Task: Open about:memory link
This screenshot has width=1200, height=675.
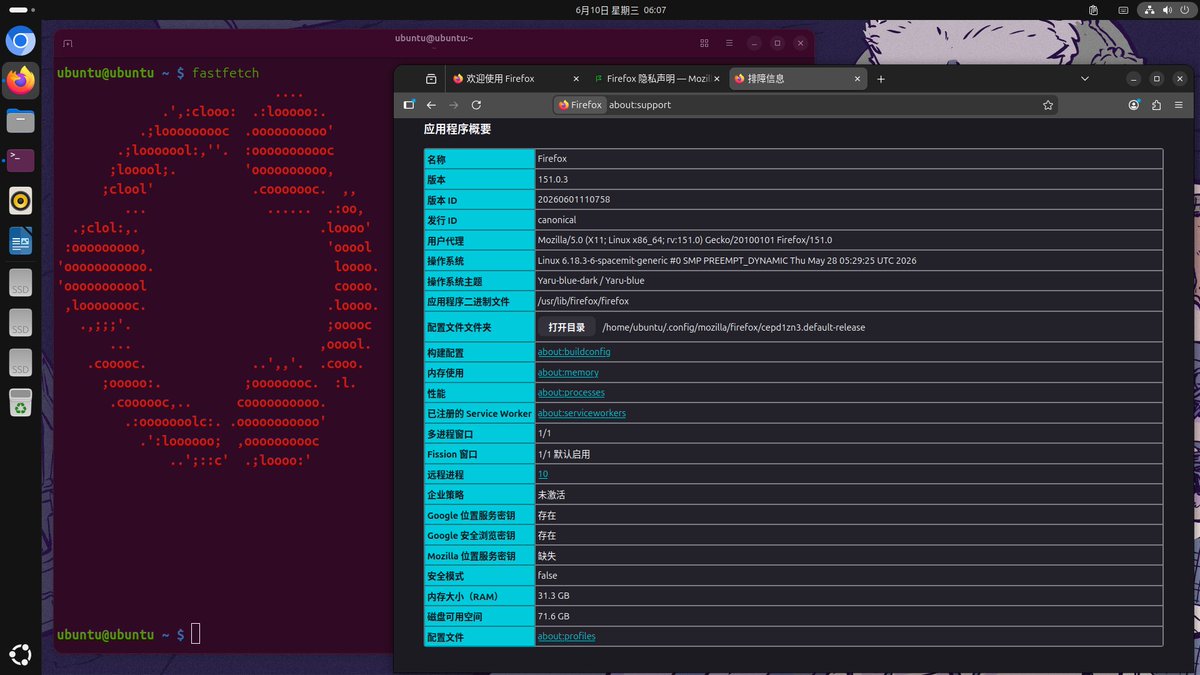Action: point(568,372)
